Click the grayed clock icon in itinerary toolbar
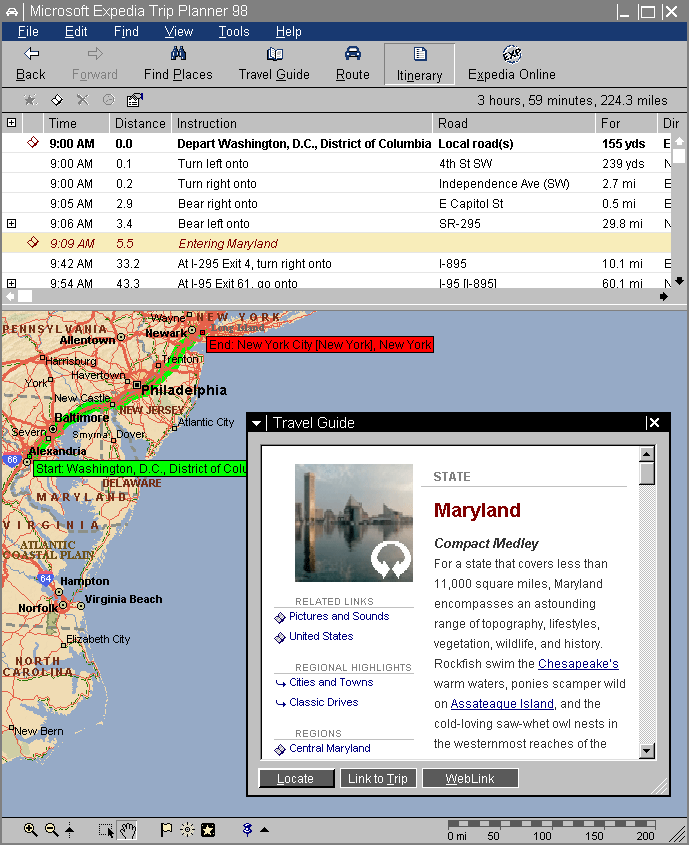Screen dimensions: 689x845 click(x=109, y=100)
